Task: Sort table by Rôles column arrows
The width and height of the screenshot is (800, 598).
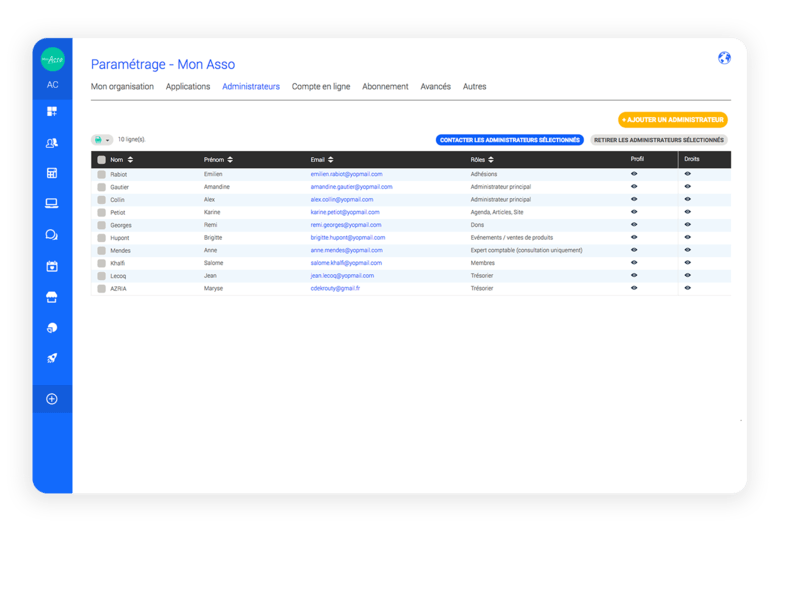Action: click(x=491, y=160)
